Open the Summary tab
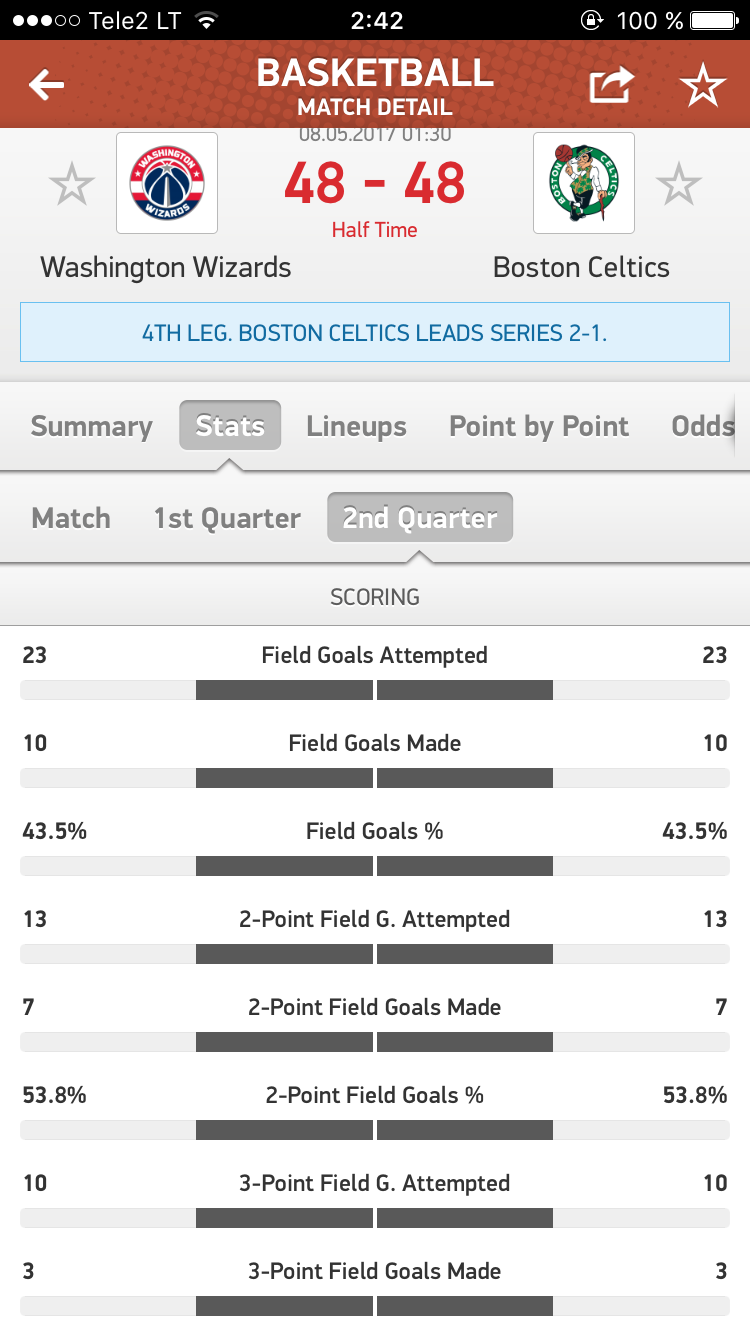 [91, 426]
